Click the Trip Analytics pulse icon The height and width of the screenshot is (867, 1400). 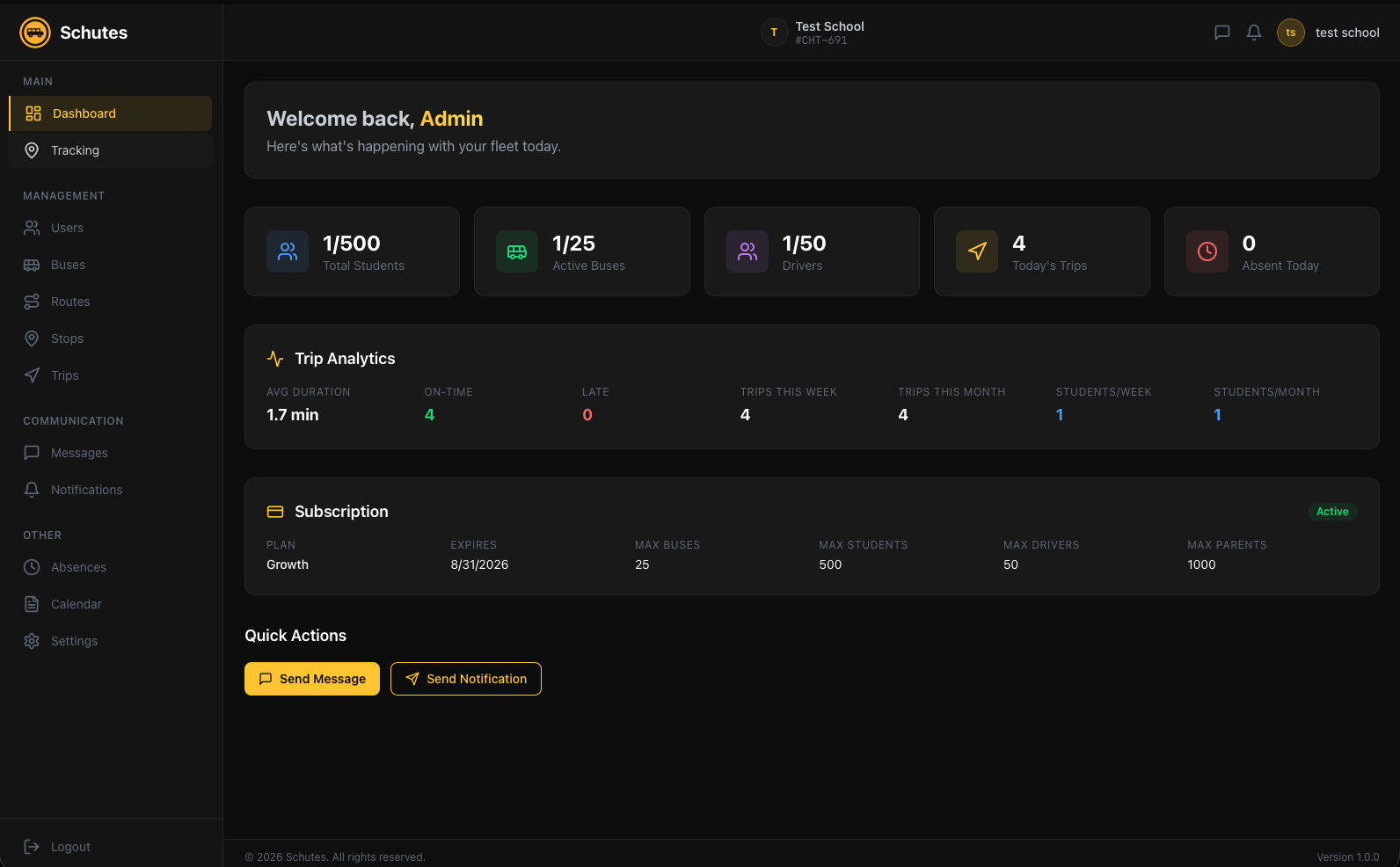click(x=275, y=359)
